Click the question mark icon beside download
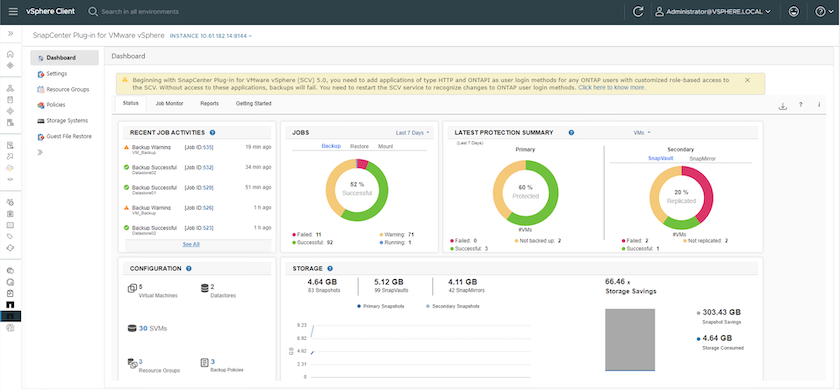840x390 pixels. pos(800,105)
